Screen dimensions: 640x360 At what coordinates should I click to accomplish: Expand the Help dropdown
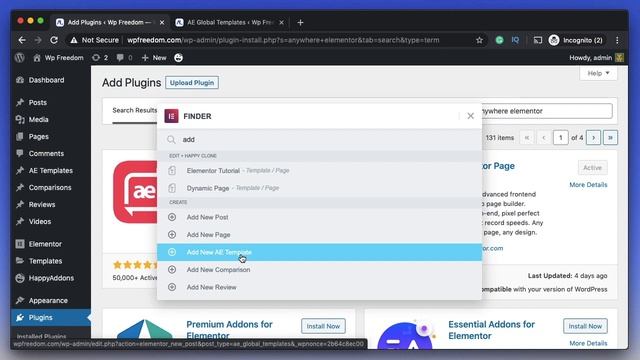[598, 73]
